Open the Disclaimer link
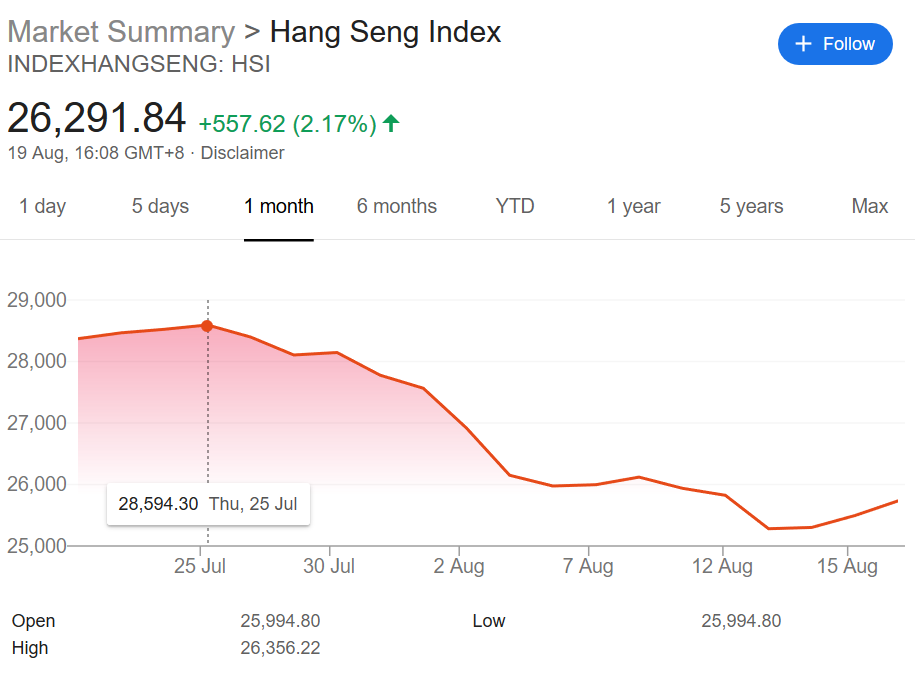This screenshot has height=676, width=915. 242,153
